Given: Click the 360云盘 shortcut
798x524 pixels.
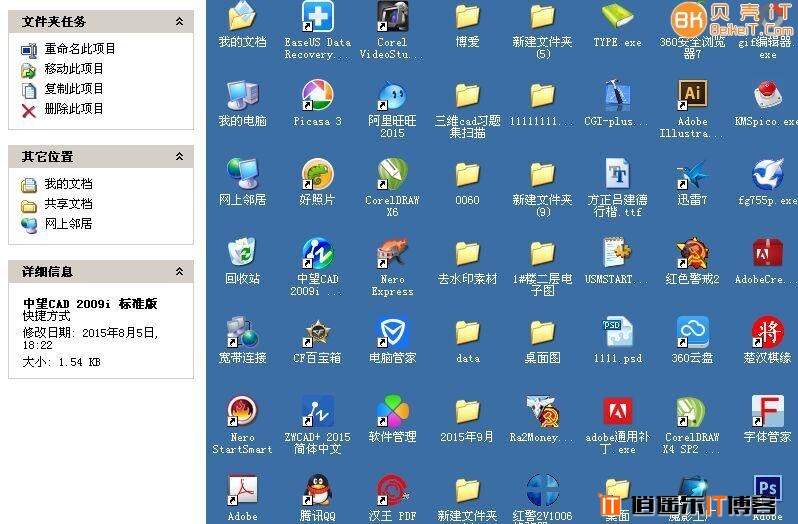Looking at the screenshot, I should point(692,331).
